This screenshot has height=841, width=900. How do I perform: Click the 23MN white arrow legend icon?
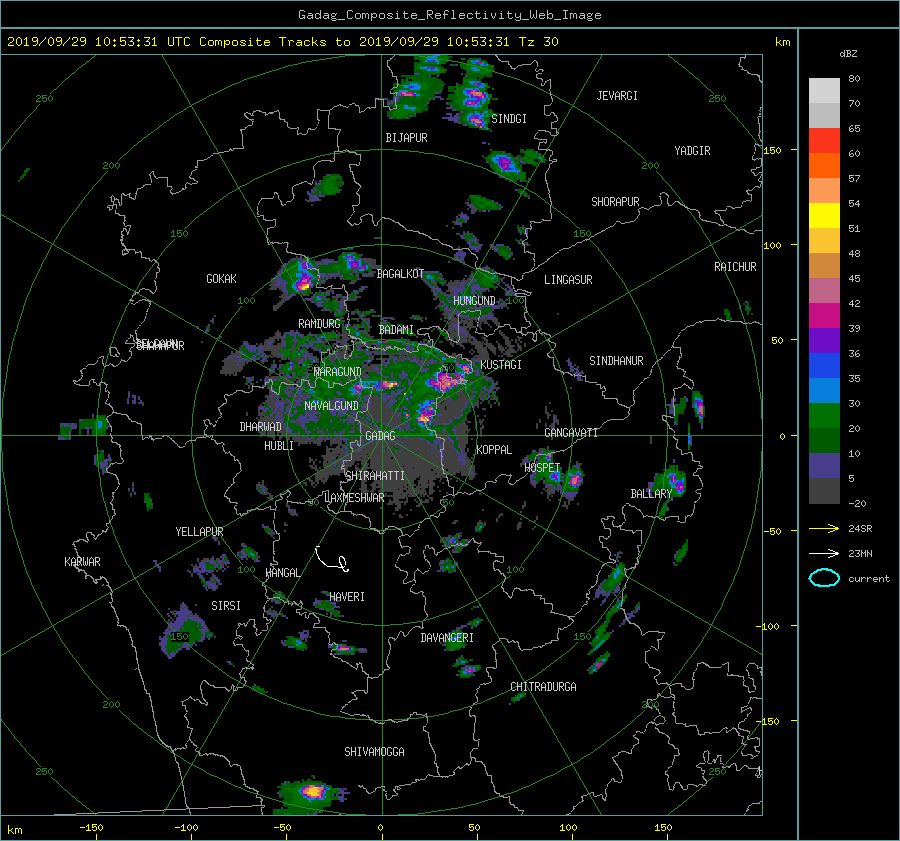(824, 553)
